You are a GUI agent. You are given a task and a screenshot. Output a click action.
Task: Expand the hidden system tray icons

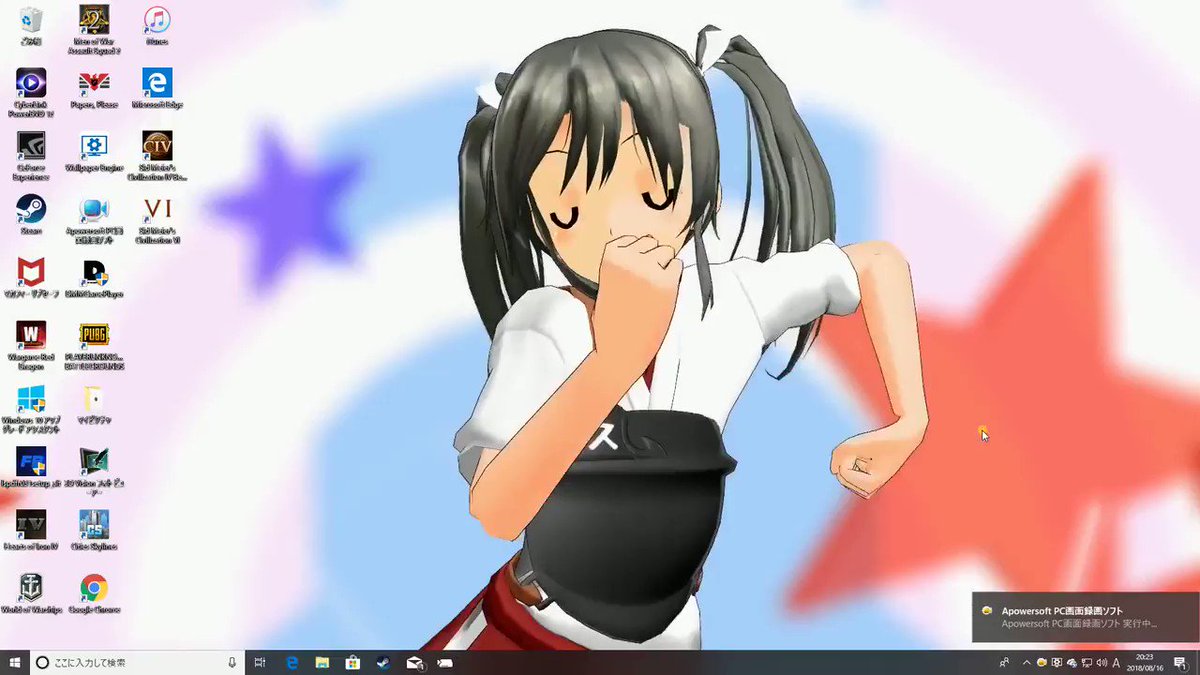1026,662
